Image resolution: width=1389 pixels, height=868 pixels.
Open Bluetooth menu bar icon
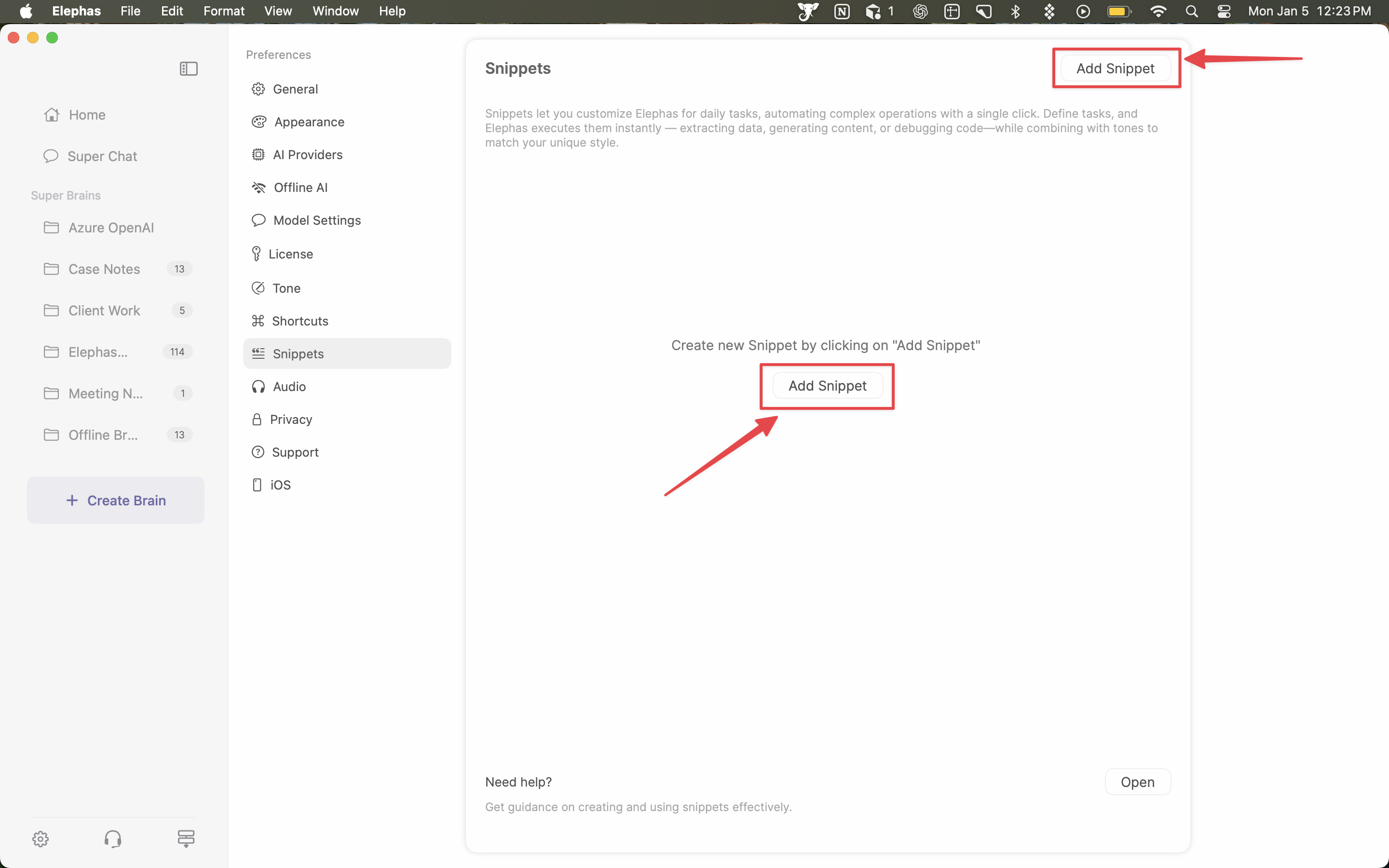[1015, 11]
